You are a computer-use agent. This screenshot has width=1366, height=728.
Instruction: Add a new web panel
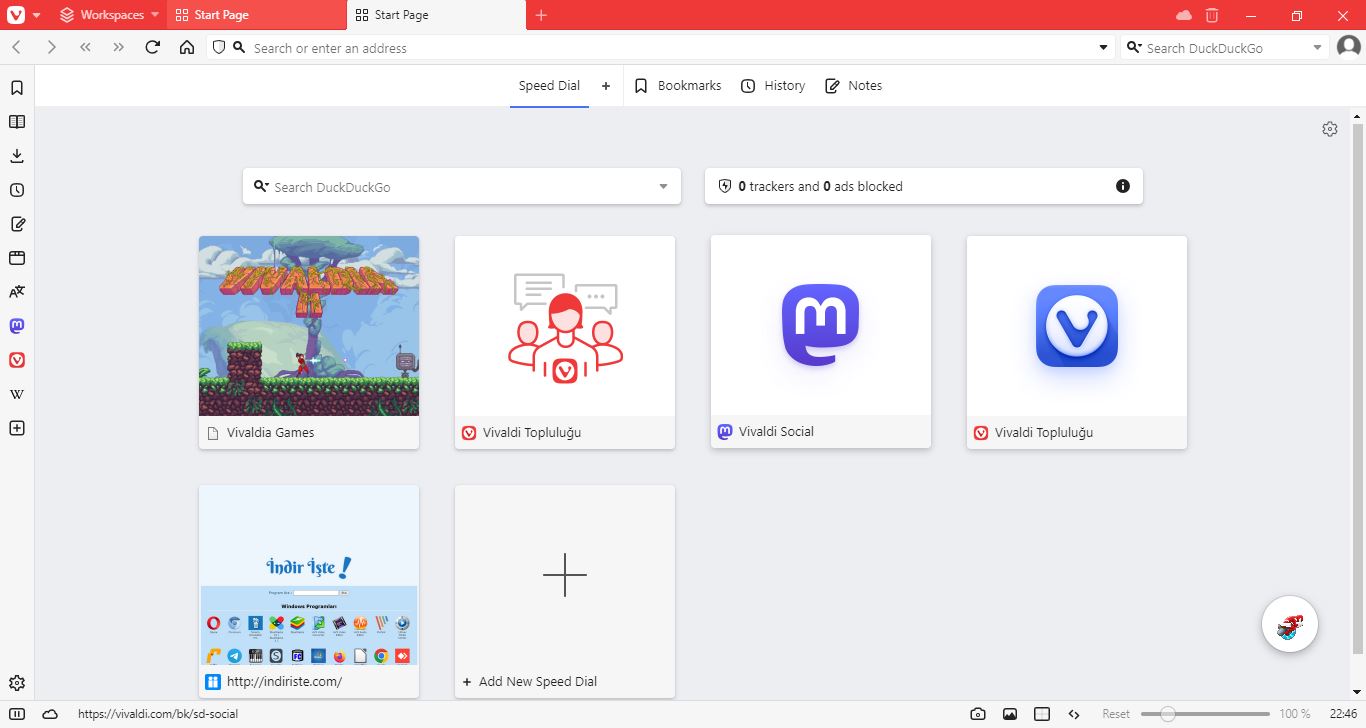click(17, 428)
